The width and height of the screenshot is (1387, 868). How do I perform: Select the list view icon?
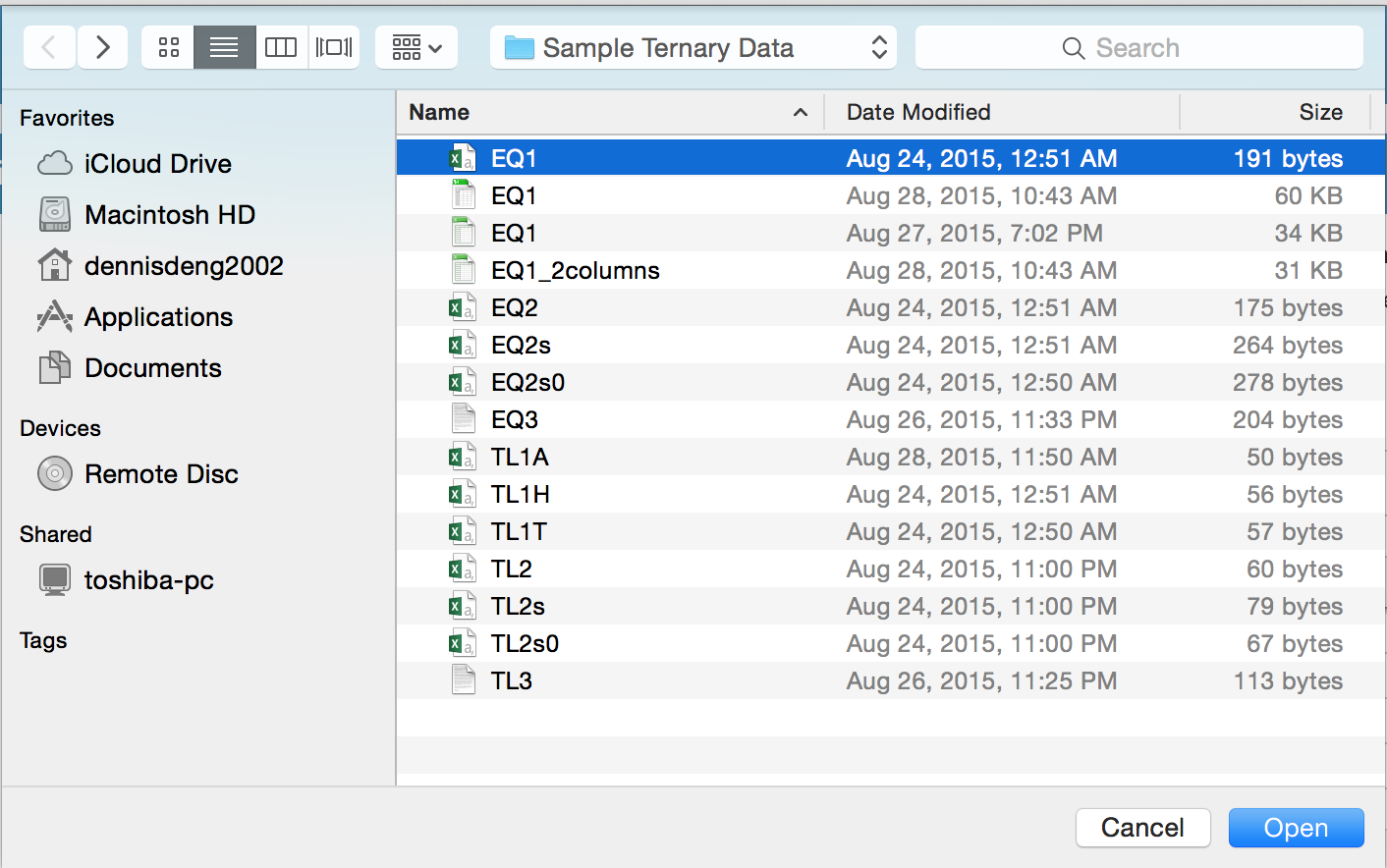coord(224,46)
